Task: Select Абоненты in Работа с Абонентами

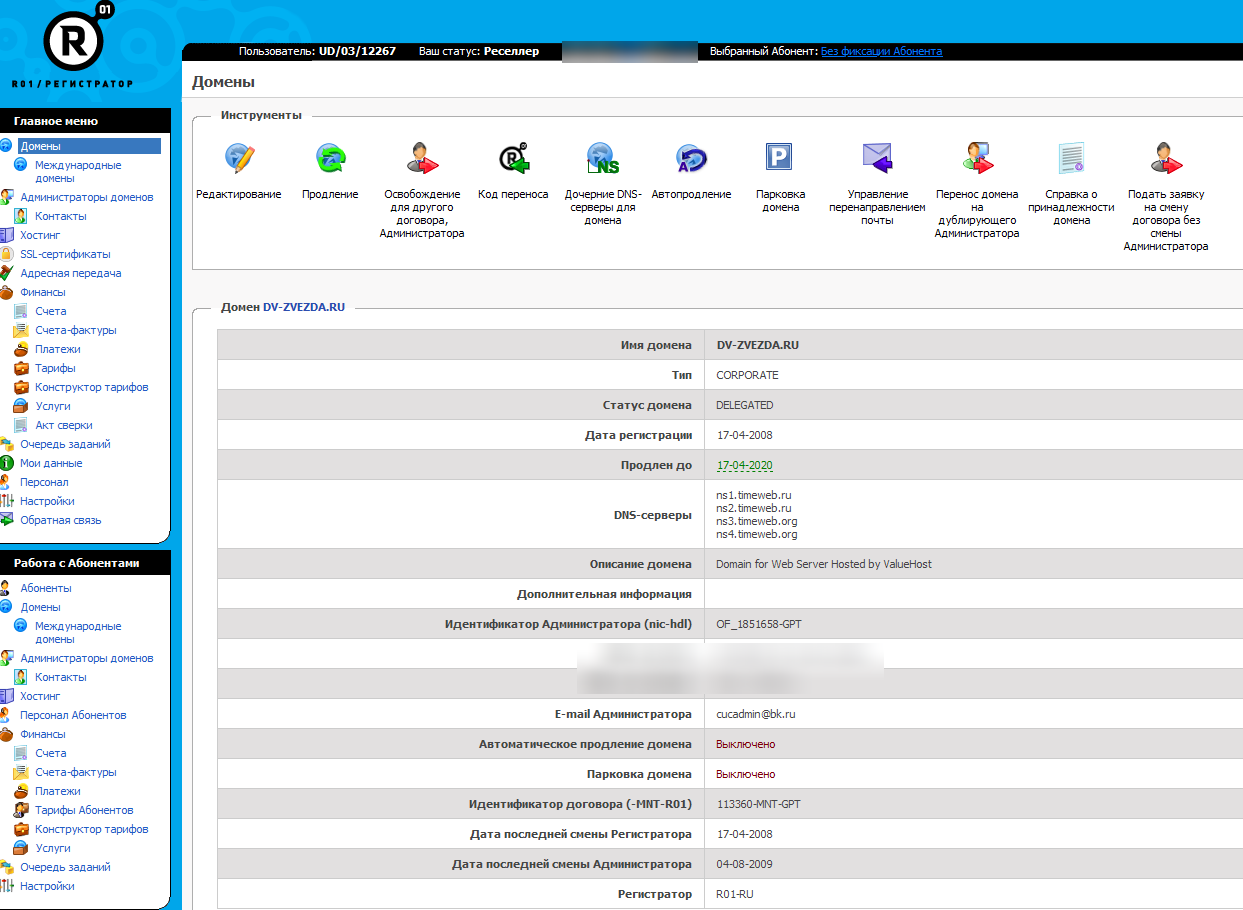Action: [x=46, y=588]
